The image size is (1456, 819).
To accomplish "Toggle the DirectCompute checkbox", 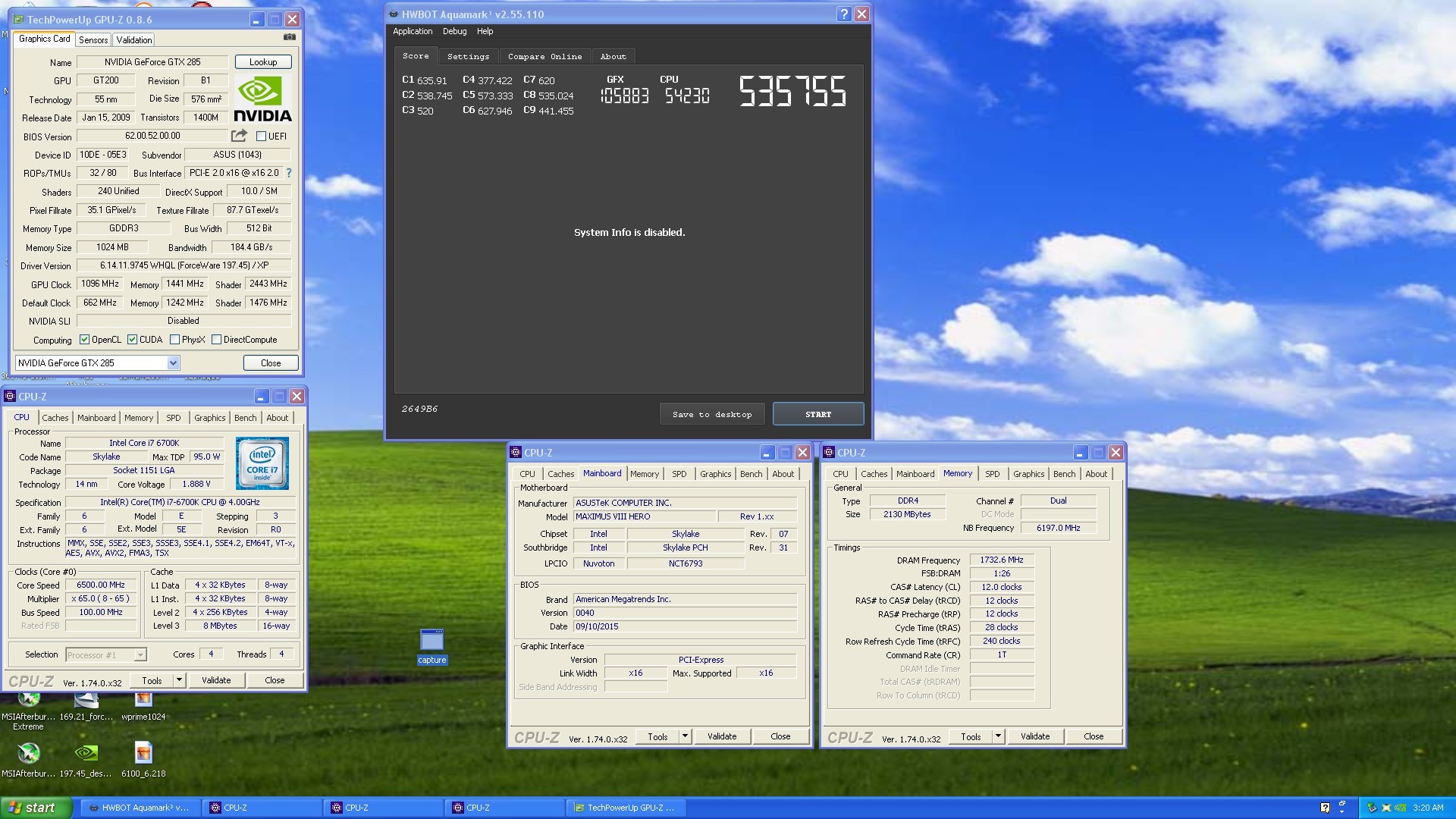I will (216, 340).
